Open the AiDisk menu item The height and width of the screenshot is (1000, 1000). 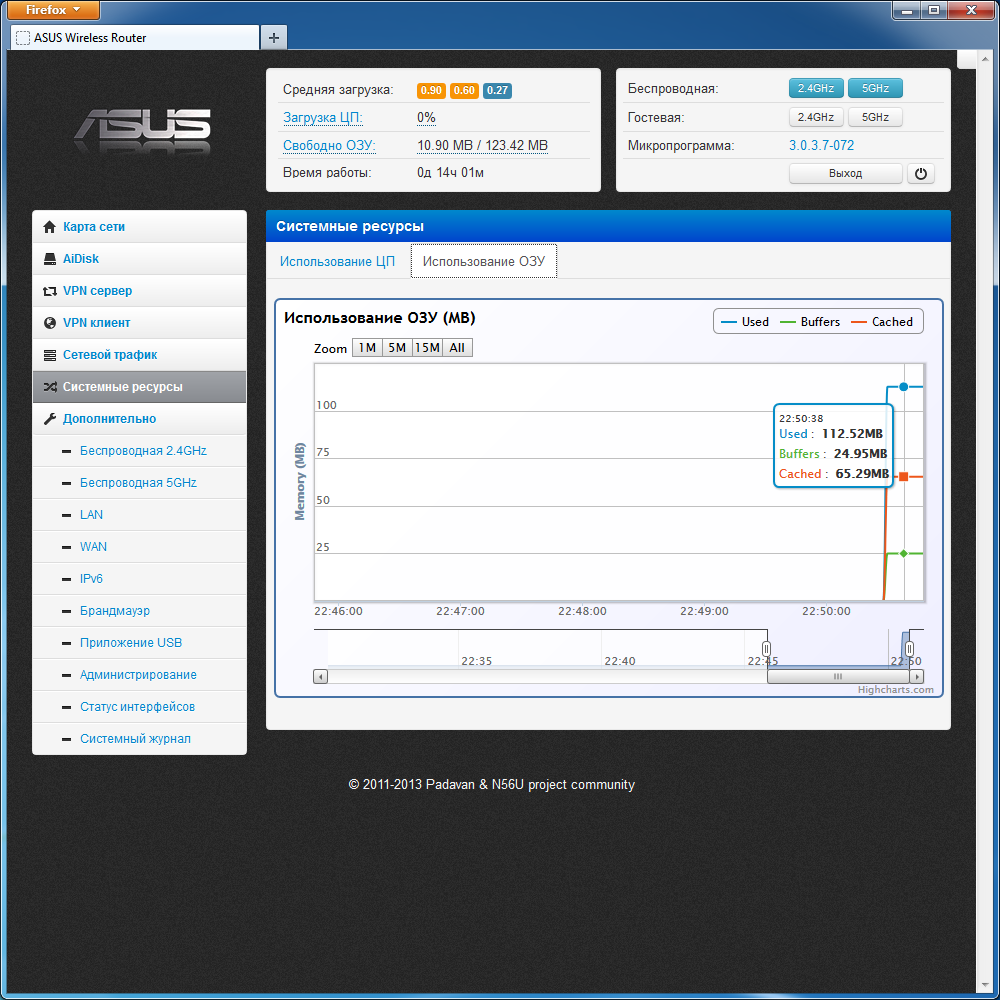point(139,258)
